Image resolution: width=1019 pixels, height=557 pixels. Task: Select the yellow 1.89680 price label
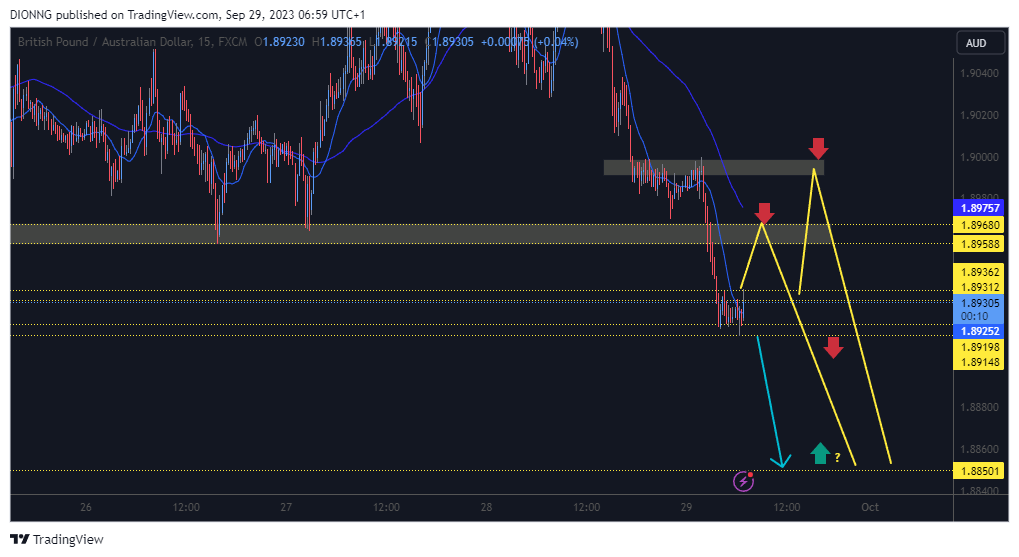[x=979, y=225]
